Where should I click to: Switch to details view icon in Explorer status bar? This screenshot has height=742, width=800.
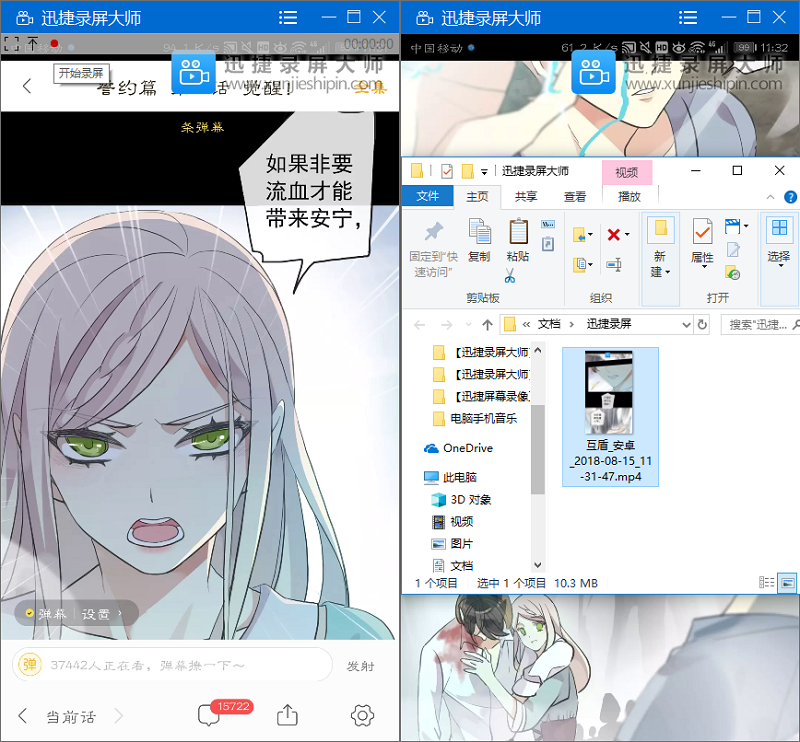[766, 582]
